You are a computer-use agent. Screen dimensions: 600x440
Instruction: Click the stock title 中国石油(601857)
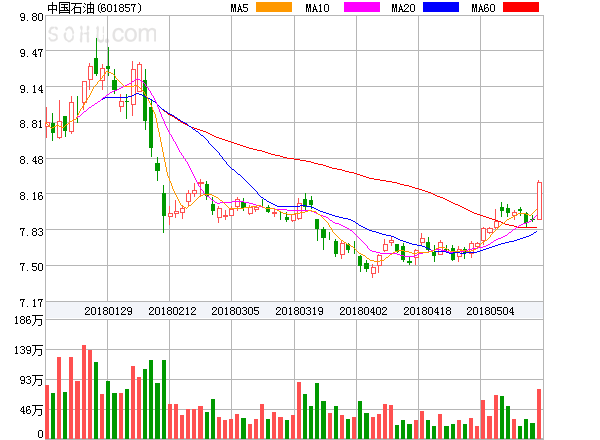94,8
